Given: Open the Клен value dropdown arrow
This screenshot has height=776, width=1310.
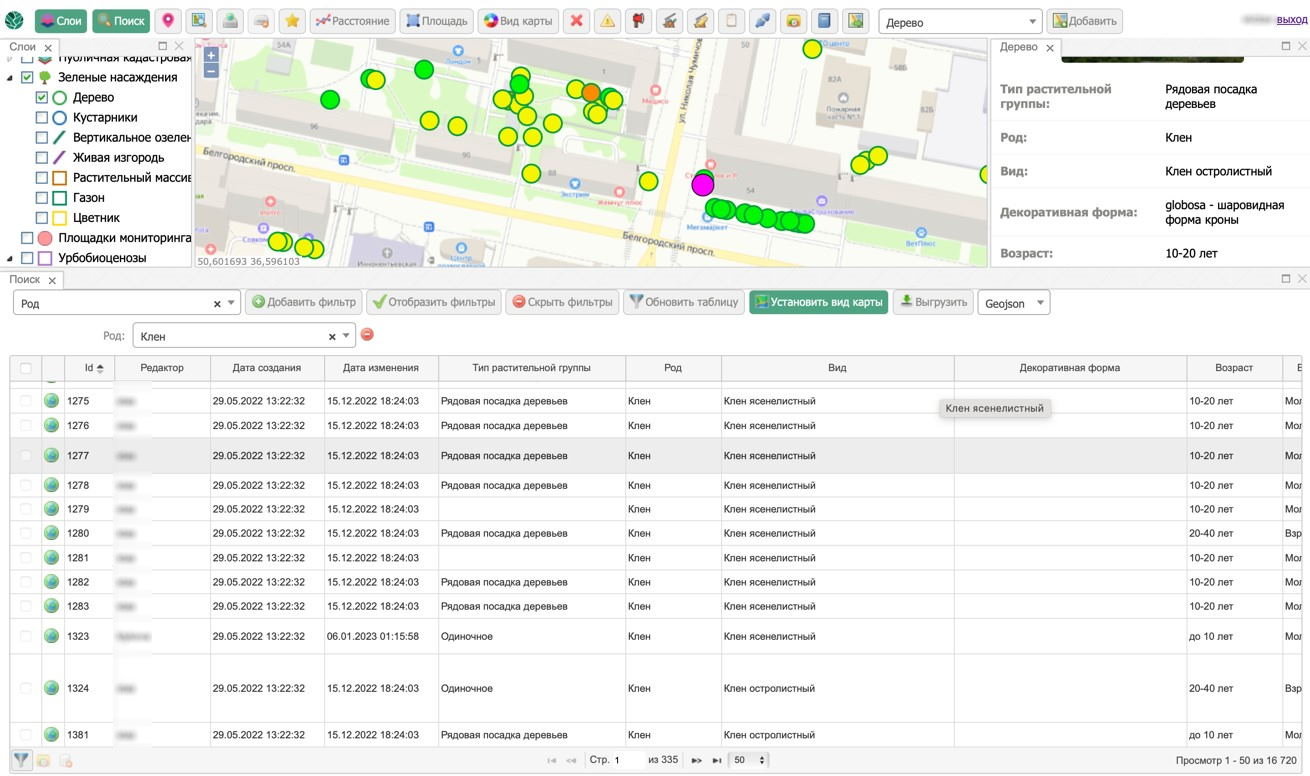Looking at the screenshot, I should pyautogui.click(x=346, y=337).
